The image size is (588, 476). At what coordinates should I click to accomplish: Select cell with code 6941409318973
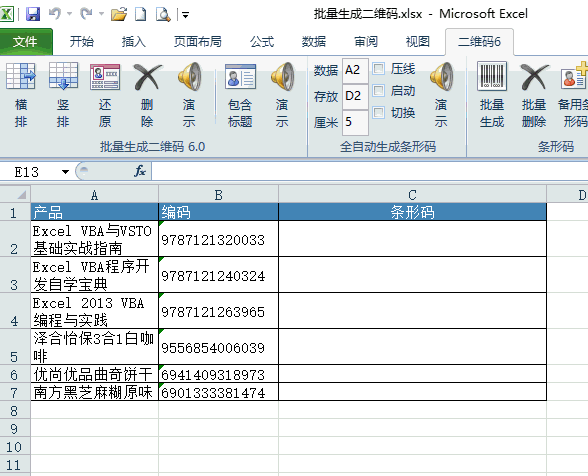pyautogui.click(x=219, y=374)
